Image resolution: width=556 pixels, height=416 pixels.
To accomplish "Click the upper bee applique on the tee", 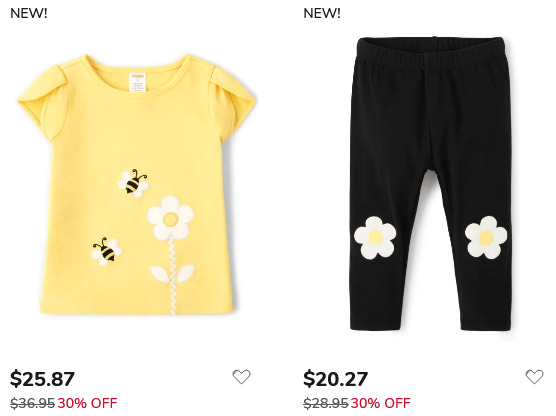I will pyautogui.click(x=134, y=183).
